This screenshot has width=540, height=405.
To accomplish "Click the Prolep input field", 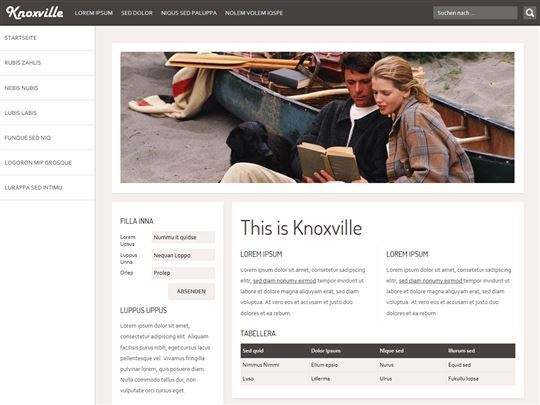I will [x=183, y=273].
